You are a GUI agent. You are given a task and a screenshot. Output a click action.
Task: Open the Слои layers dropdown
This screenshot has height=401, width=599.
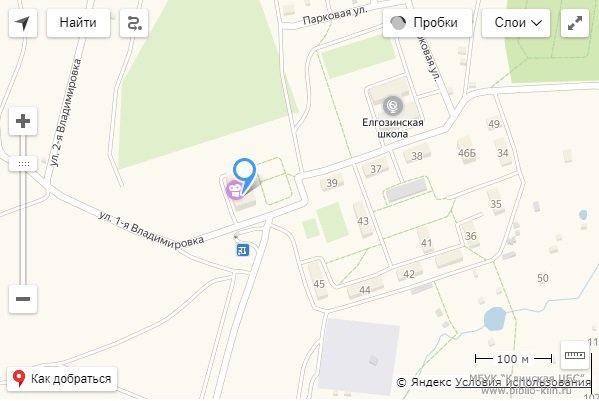(516, 23)
